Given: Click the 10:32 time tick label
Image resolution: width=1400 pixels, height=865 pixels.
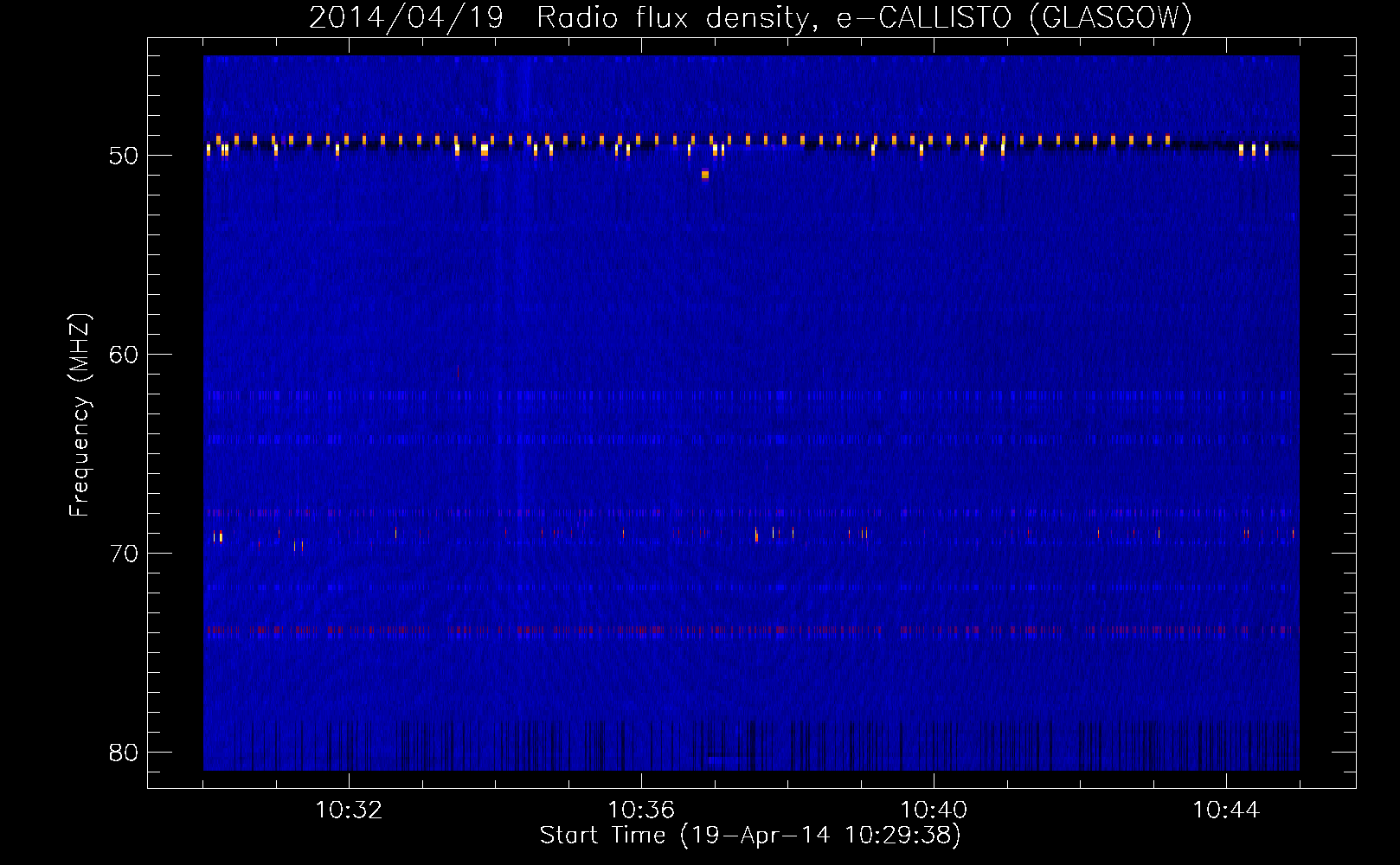Looking at the screenshot, I should pos(349,811).
